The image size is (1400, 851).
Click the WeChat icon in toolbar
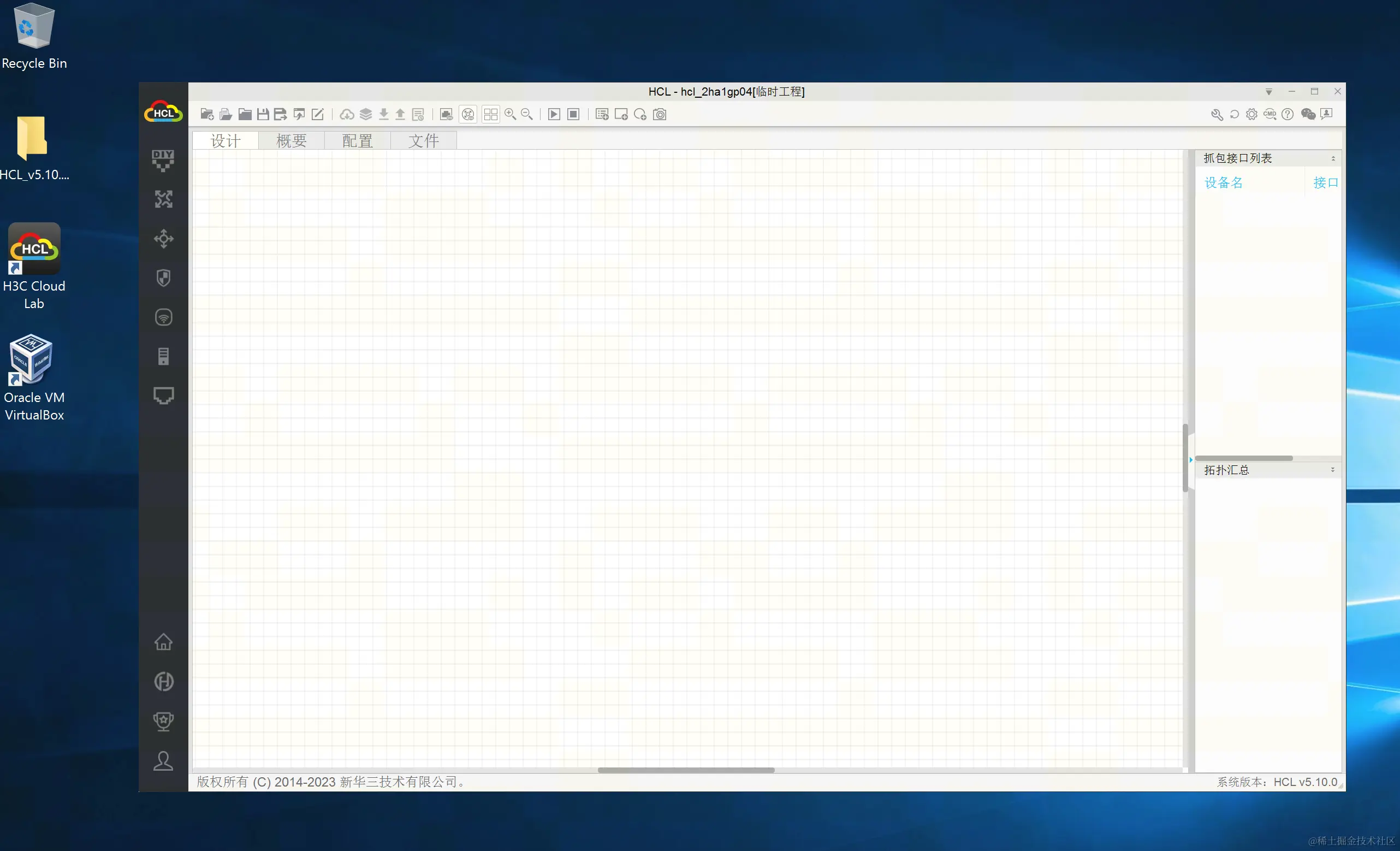point(1307,114)
